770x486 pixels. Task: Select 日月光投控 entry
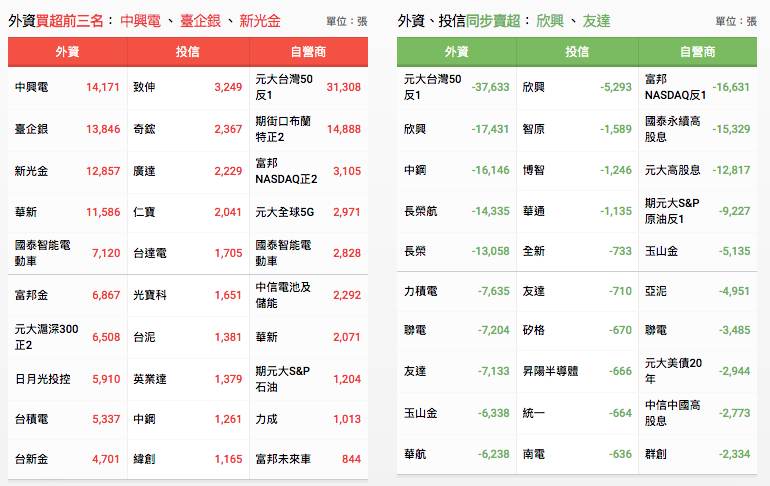pyautogui.click(x=43, y=379)
